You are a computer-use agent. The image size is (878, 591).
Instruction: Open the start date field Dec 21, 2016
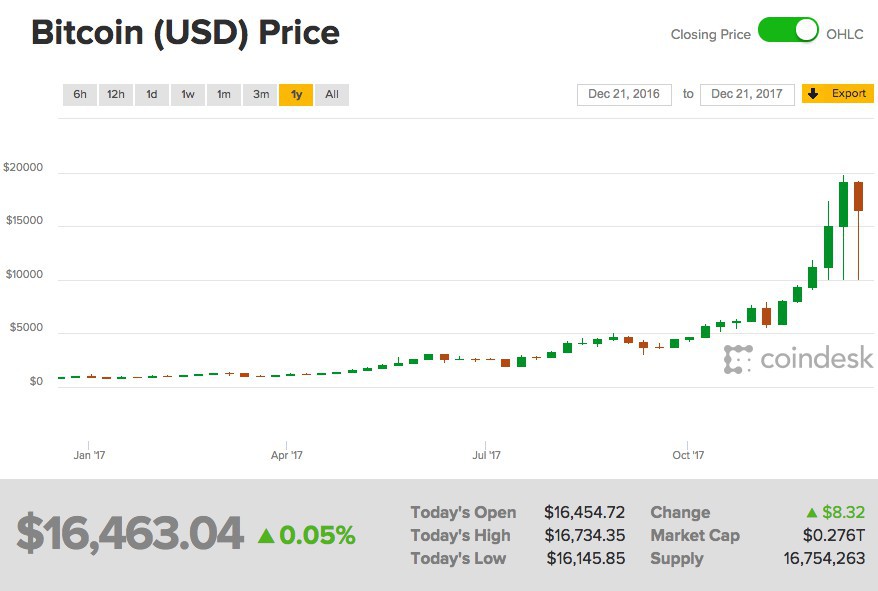pos(623,93)
